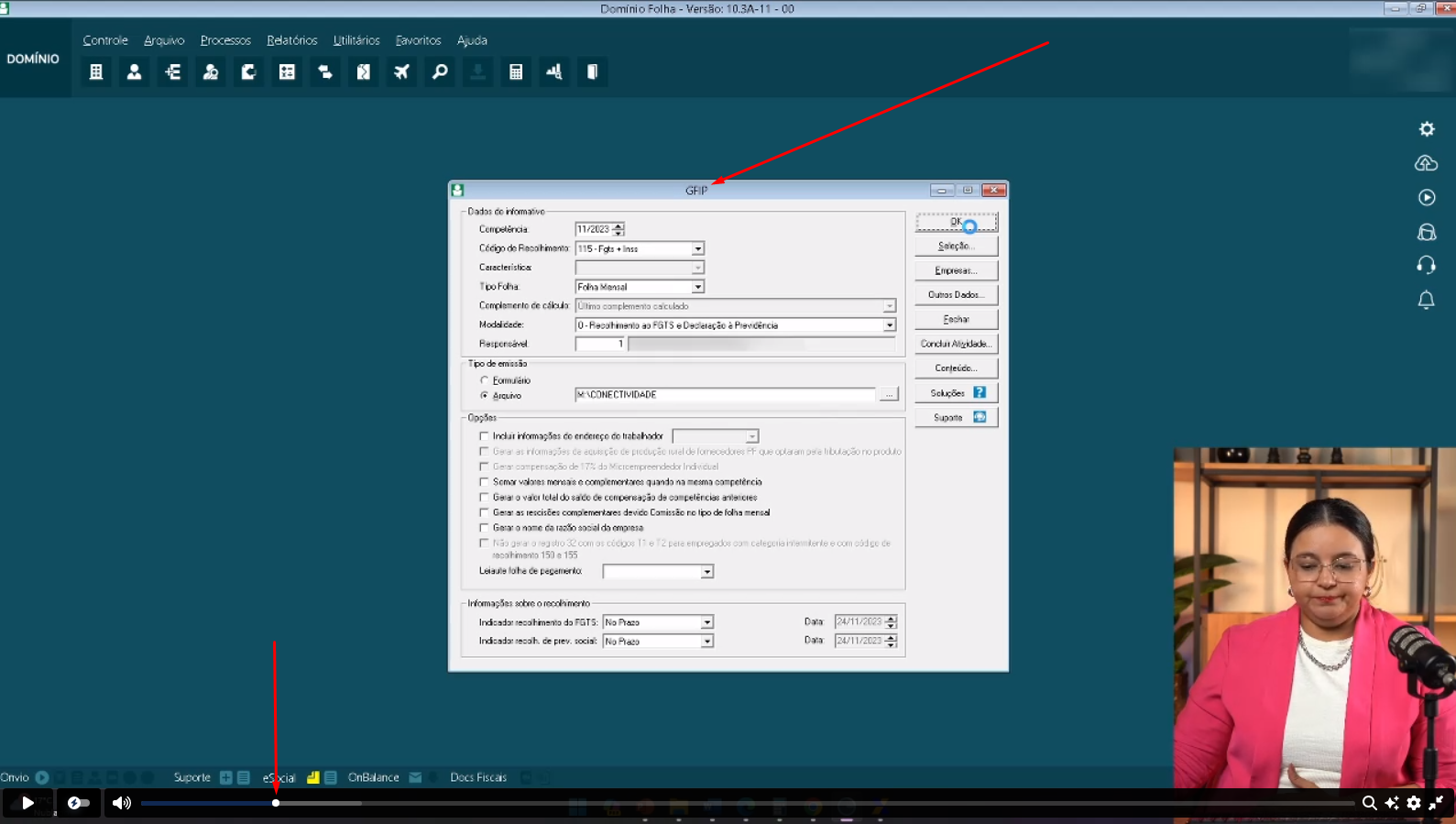
Task: Open the Controle menu
Action: [x=105, y=40]
